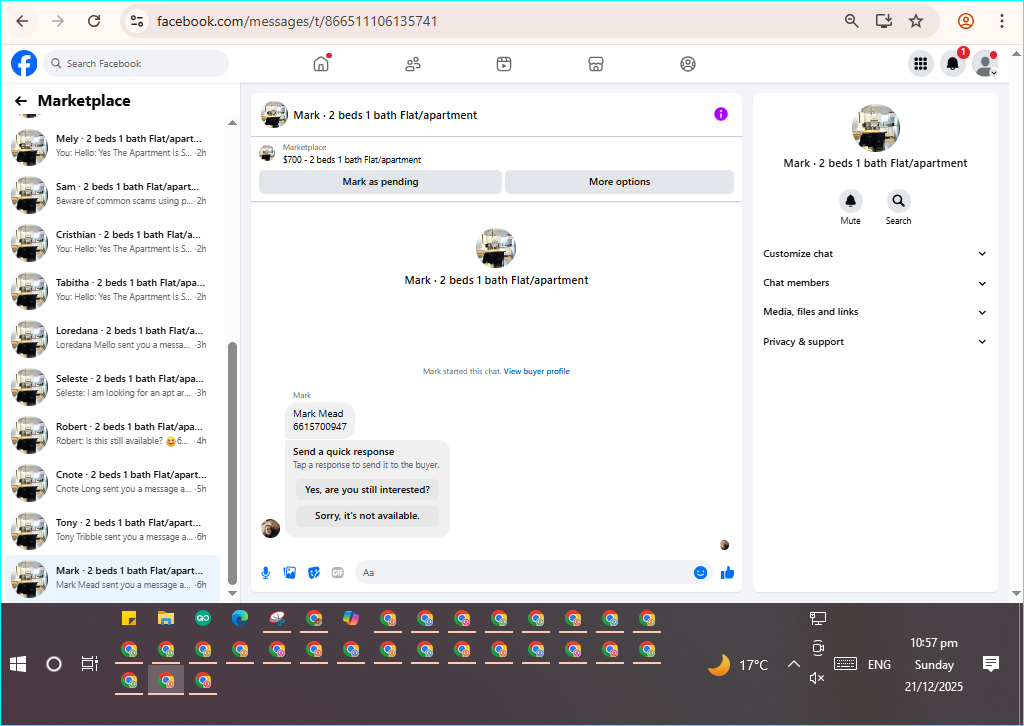Click Mark as pending button

tap(381, 182)
